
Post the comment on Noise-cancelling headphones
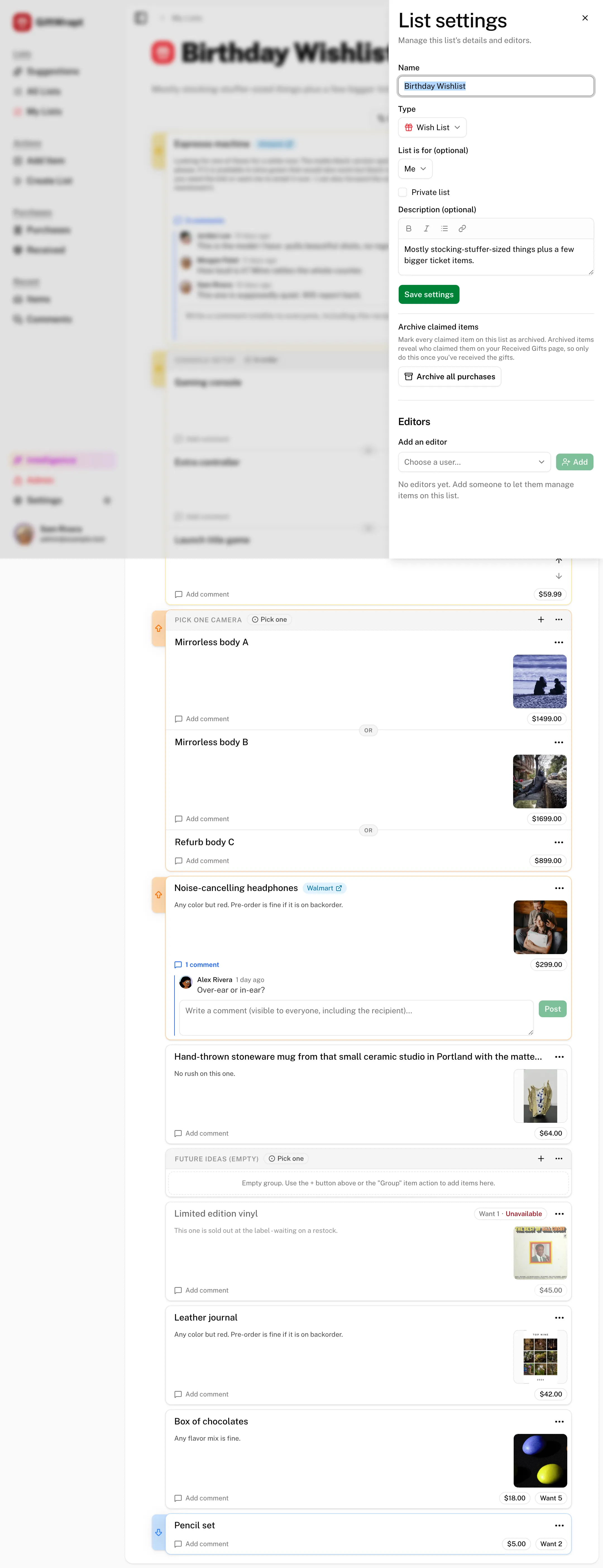click(552, 1009)
